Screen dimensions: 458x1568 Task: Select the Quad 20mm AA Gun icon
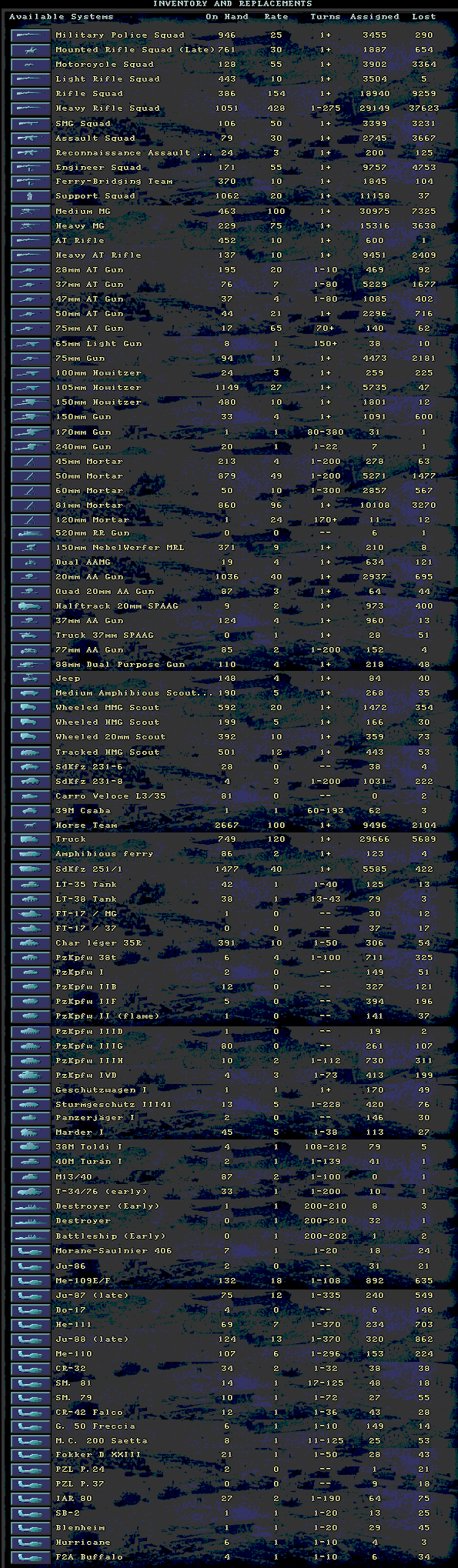pos(31,592)
